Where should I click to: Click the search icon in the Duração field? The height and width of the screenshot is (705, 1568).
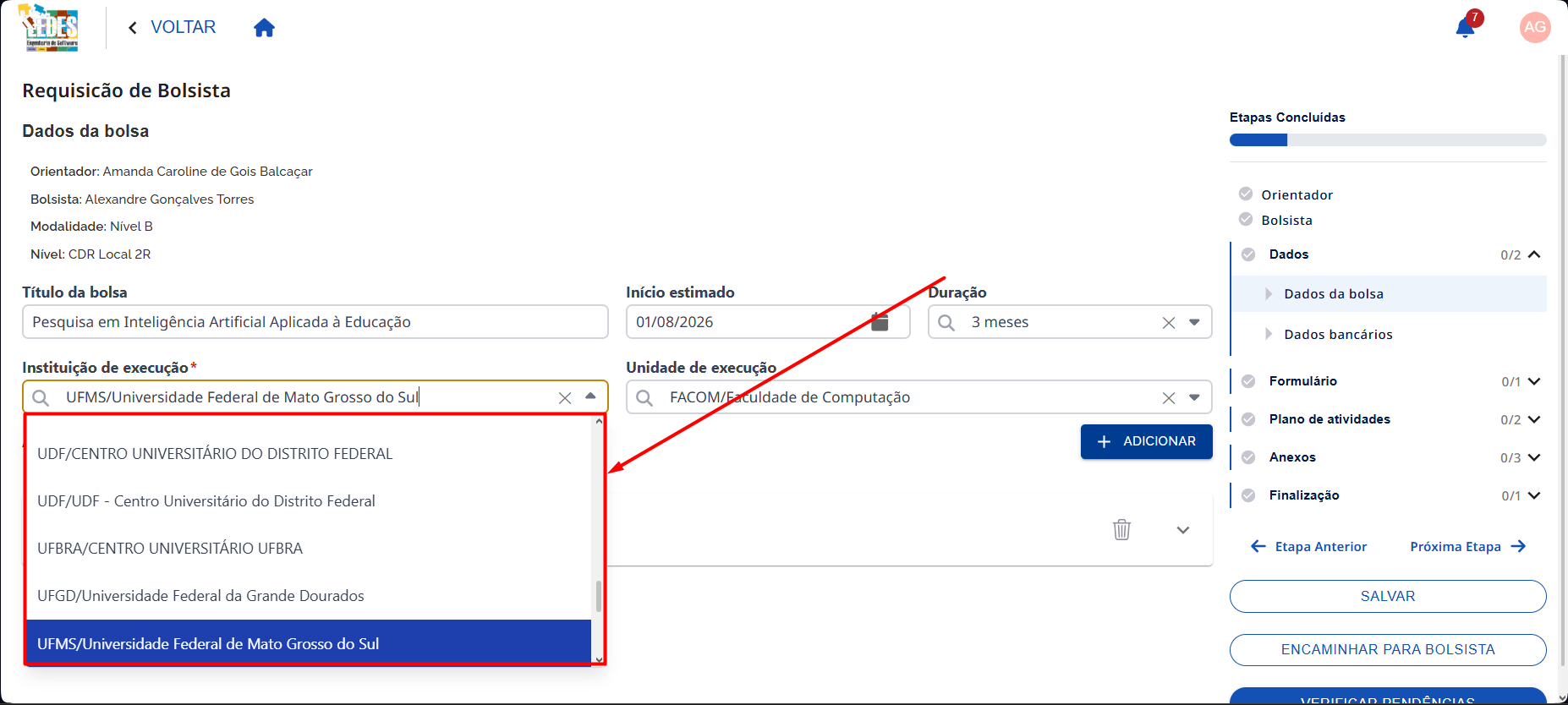point(946,323)
